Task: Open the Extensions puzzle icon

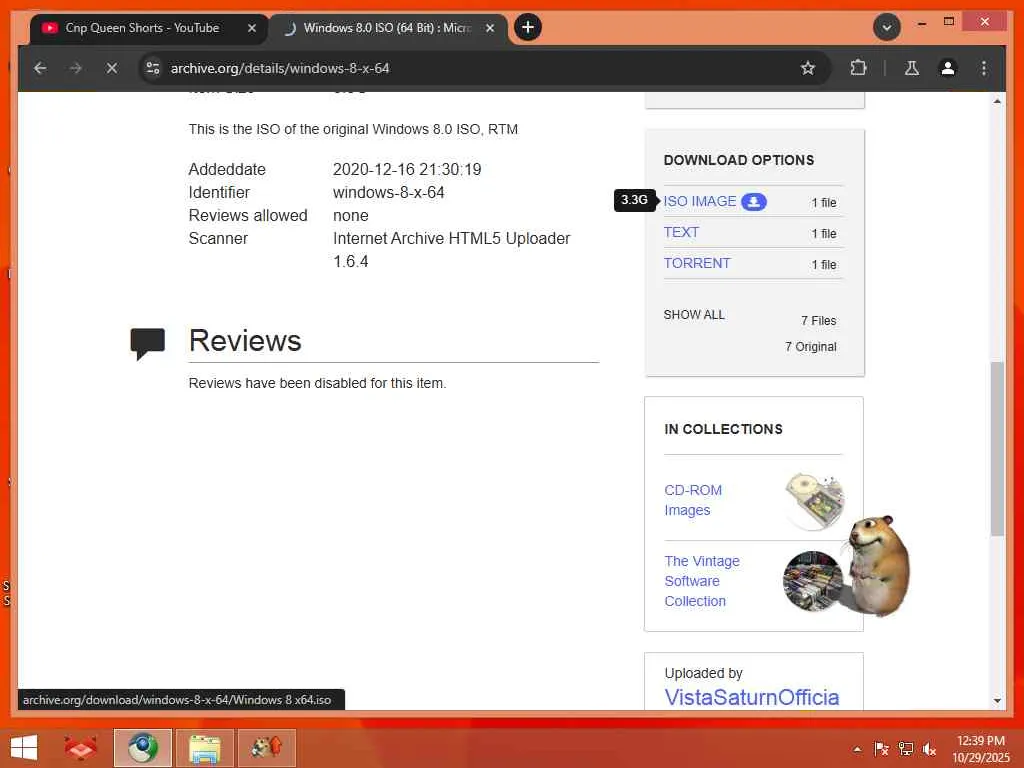Action: coord(858,68)
